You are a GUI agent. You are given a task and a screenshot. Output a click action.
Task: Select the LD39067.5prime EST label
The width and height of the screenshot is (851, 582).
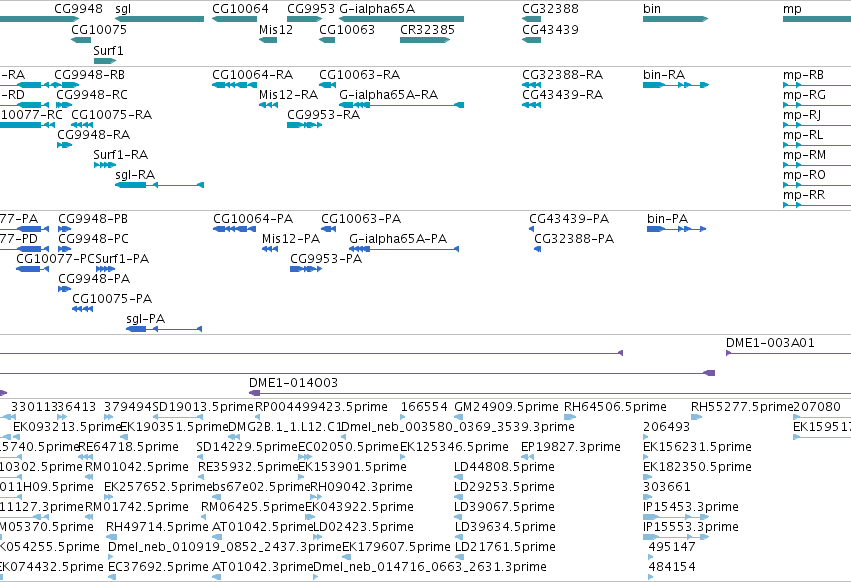pos(505,507)
